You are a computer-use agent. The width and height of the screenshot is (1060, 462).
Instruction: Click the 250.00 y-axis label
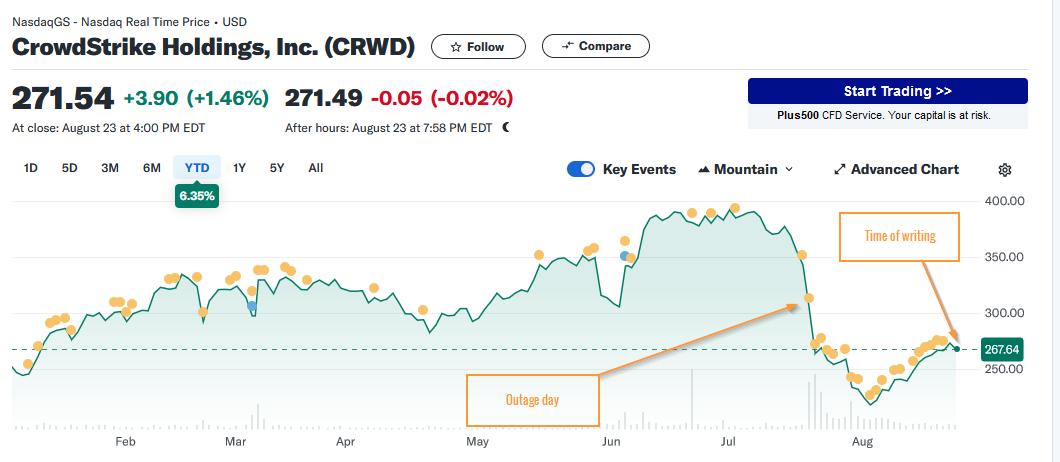tap(1004, 369)
